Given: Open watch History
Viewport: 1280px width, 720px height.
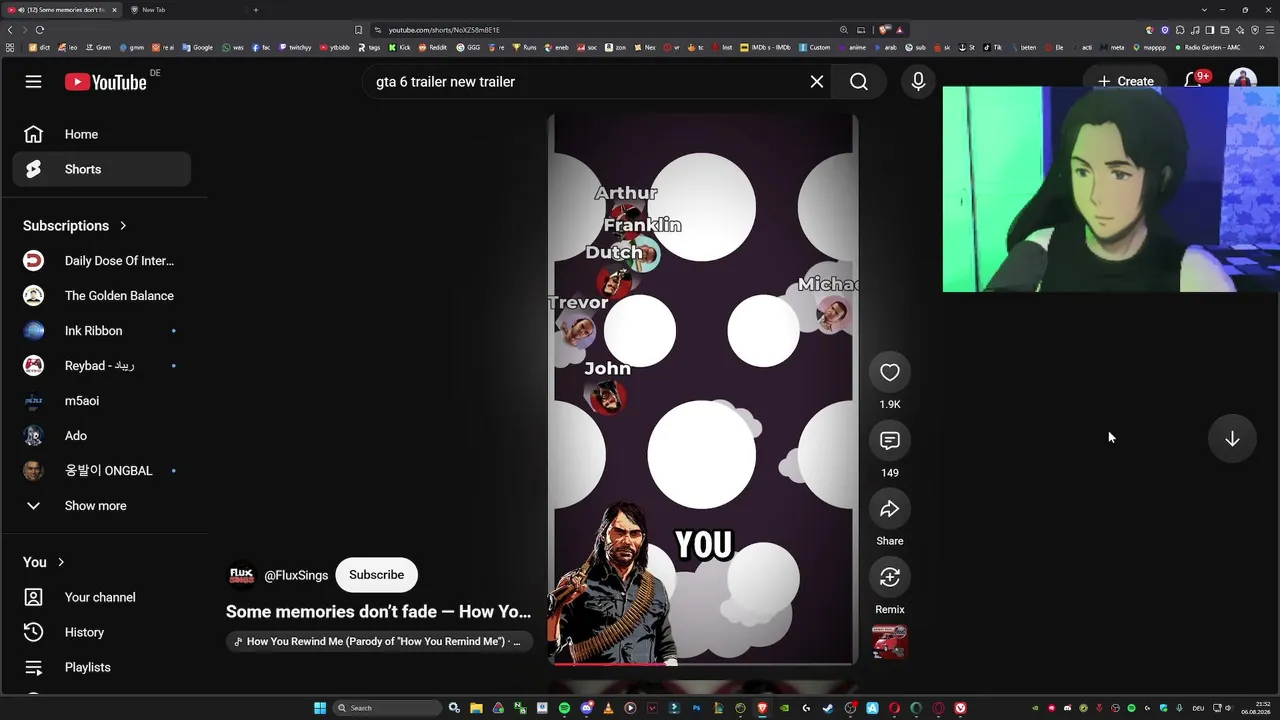Looking at the screenshot, I should click(x=101, y=632).
